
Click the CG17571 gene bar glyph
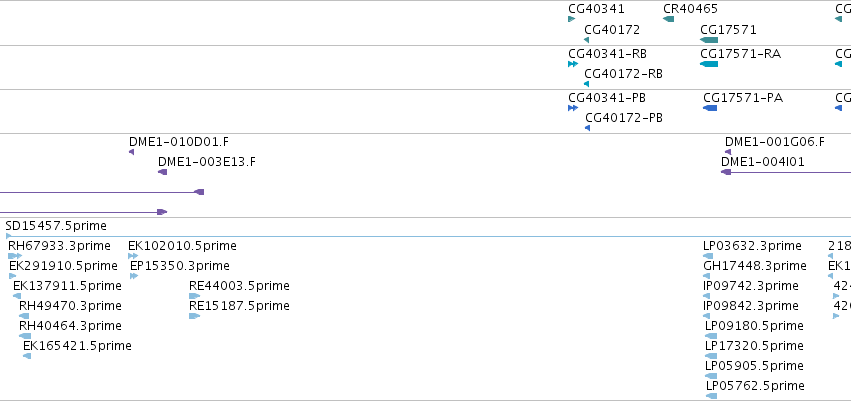709,40
